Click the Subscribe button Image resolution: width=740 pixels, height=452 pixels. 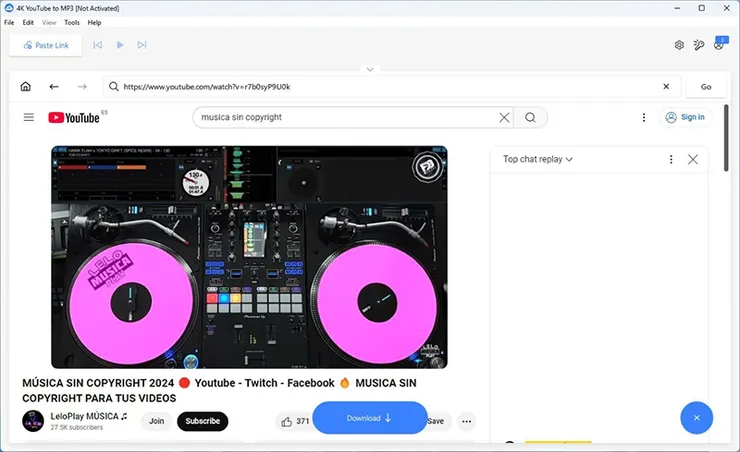click(x=202, y=421)
